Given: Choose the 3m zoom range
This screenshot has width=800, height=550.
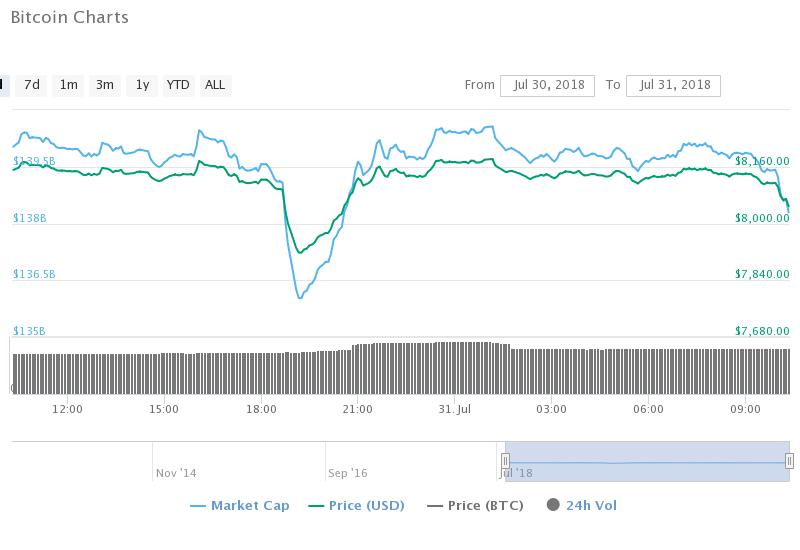Looking at the screenshot, I should point(105,85).
